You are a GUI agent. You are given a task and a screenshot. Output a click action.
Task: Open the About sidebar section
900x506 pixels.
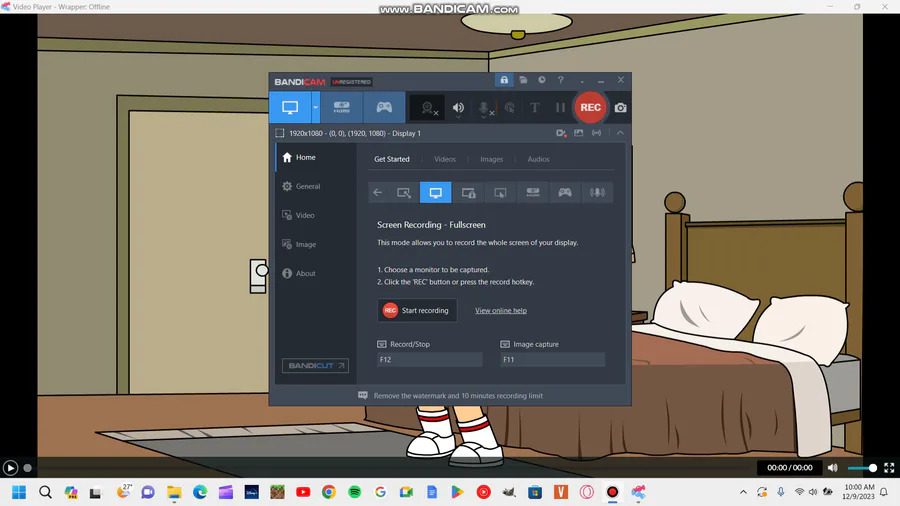coord(316,274)
